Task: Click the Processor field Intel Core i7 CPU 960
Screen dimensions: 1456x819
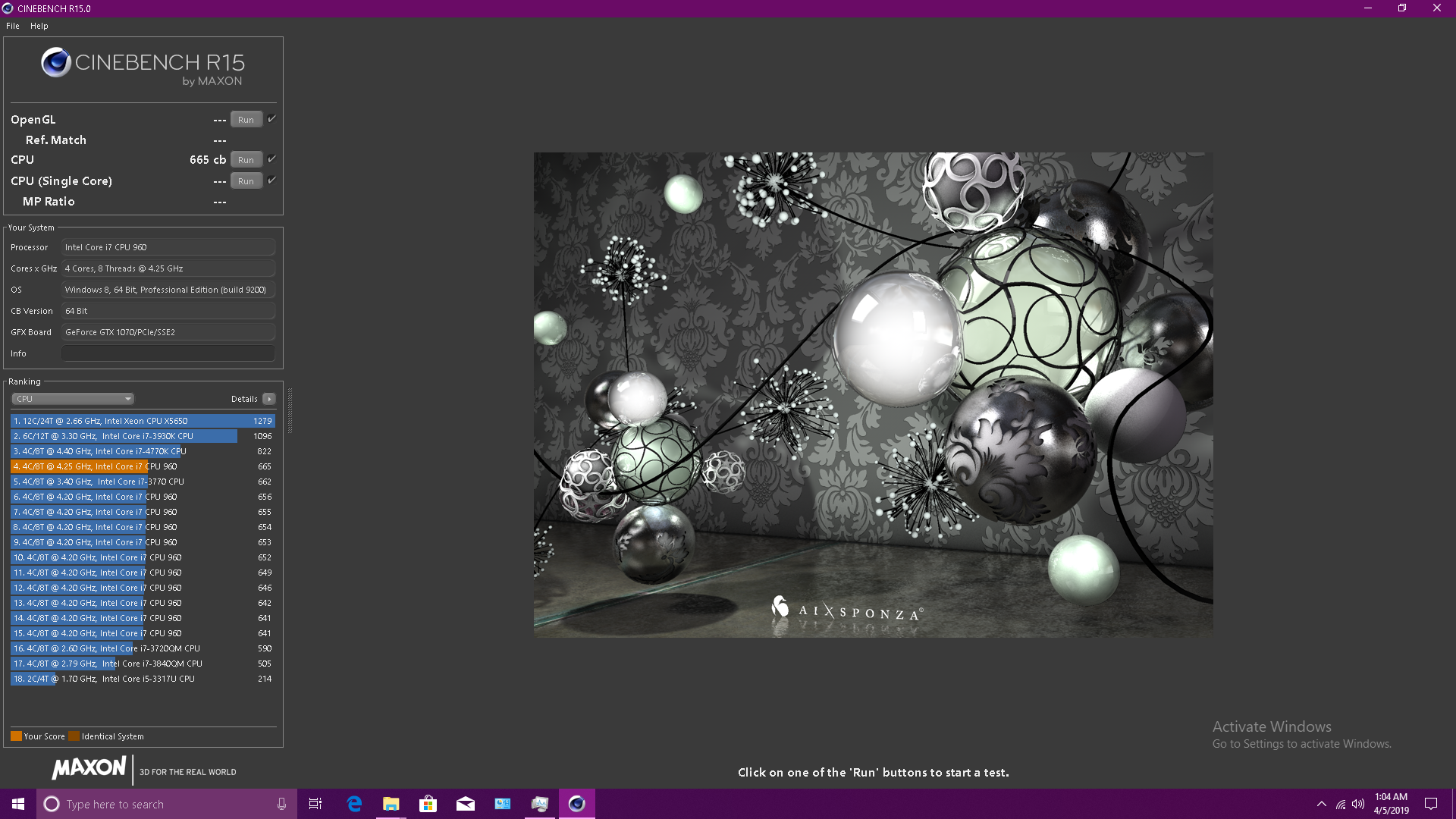Action: coord(168,247)
